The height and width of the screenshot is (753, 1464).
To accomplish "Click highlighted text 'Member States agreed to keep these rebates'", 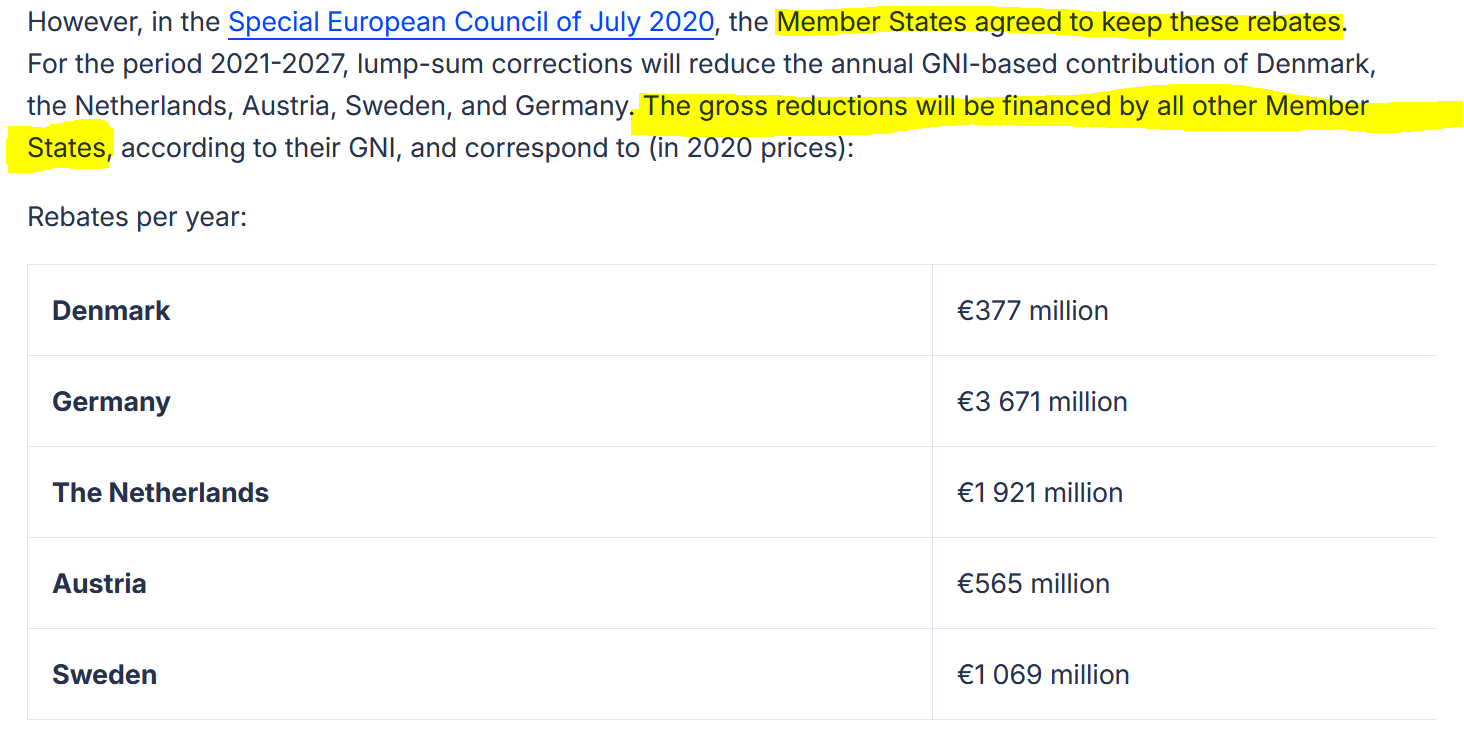I will click(x=1059, y=22).
